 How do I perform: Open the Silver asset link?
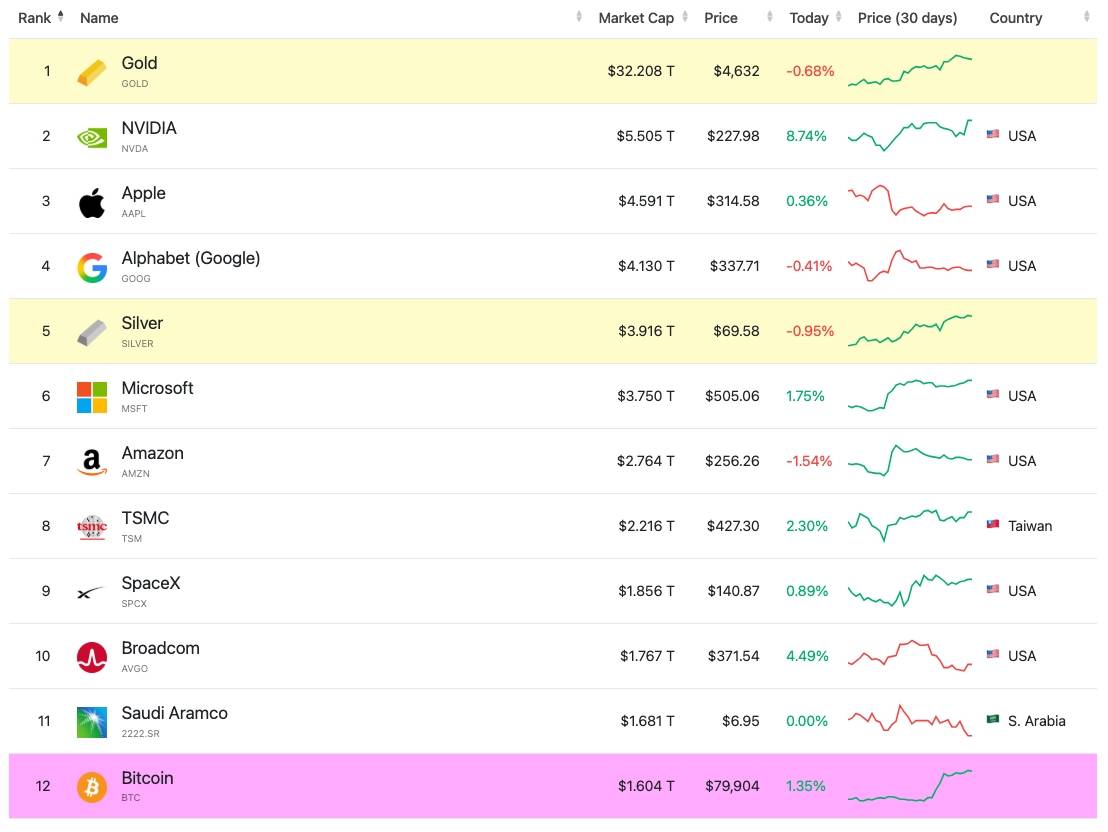(x=142, y=323)
